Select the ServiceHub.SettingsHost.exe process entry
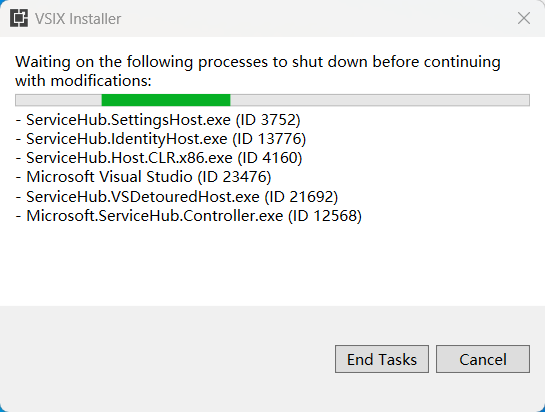The height and width of the screenshot is (412, 545). point(158,120)
